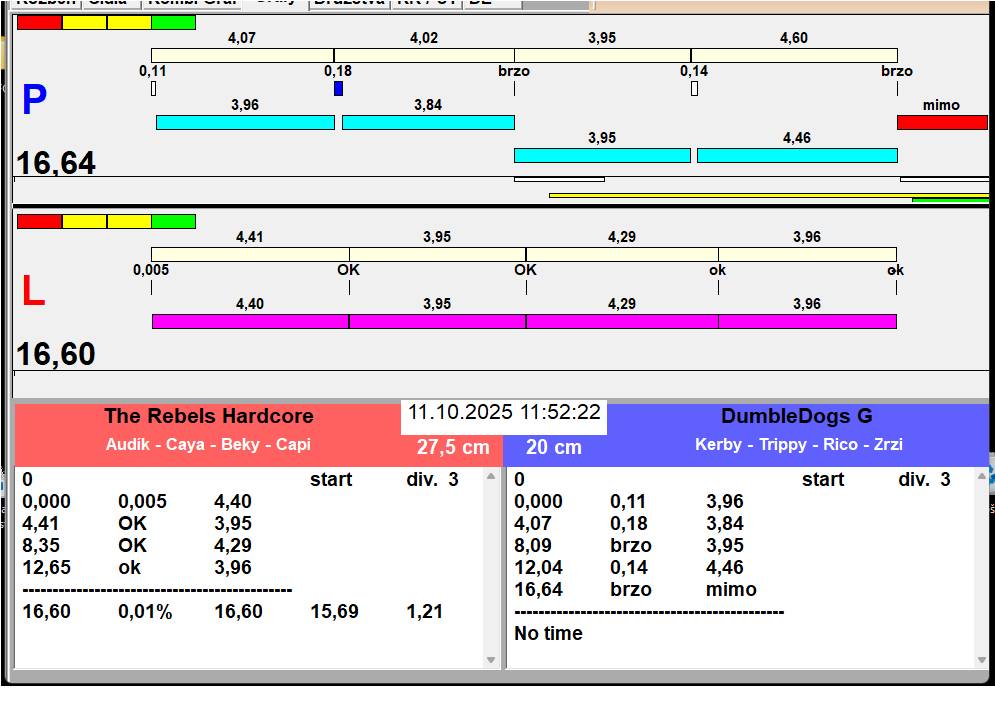Click the green start light in lane L
The height and width of the screenshot is (716, 995).
[x=173, y=221]
